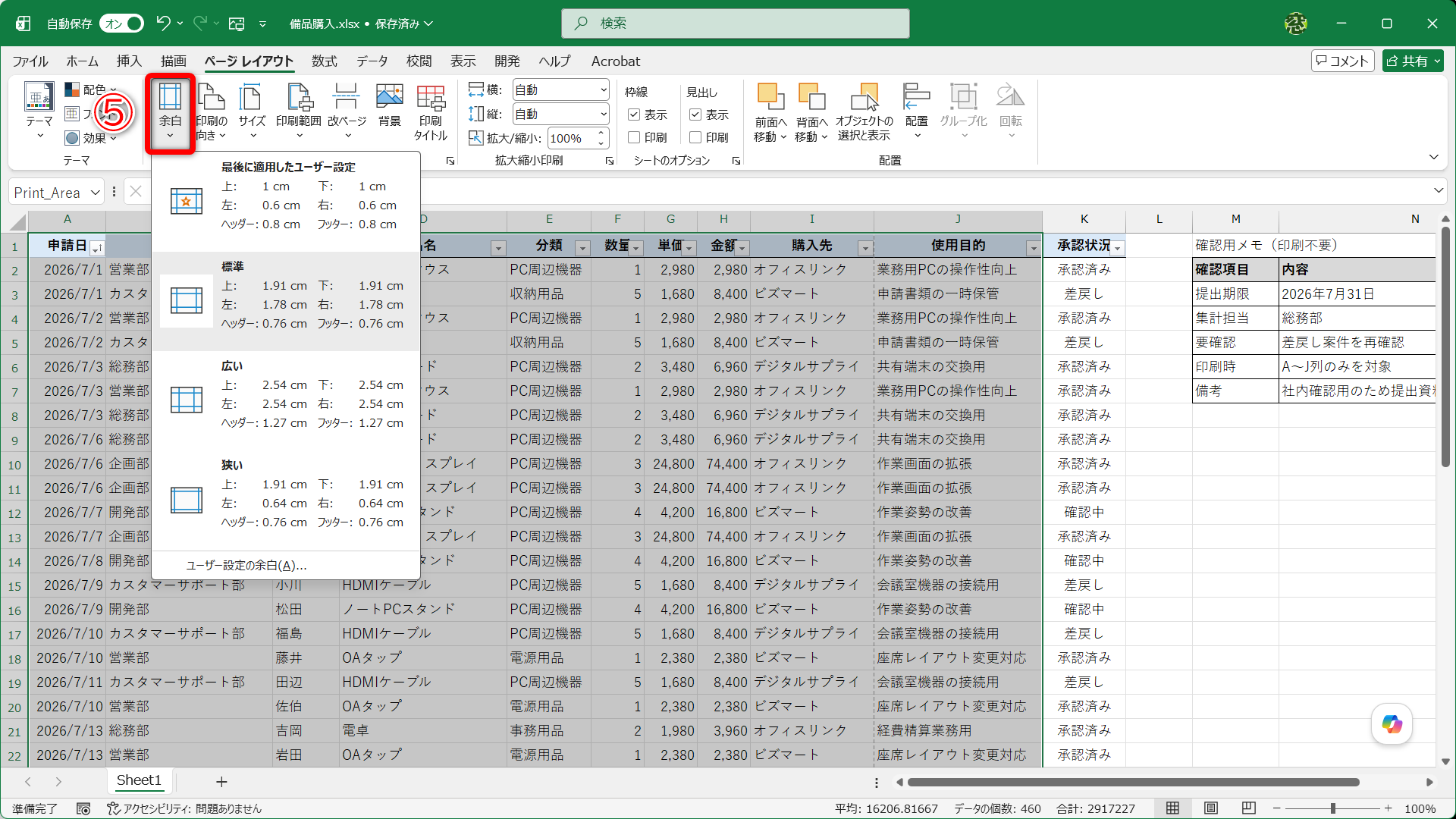Switch to the 挿入 tab

pos(129,61)
